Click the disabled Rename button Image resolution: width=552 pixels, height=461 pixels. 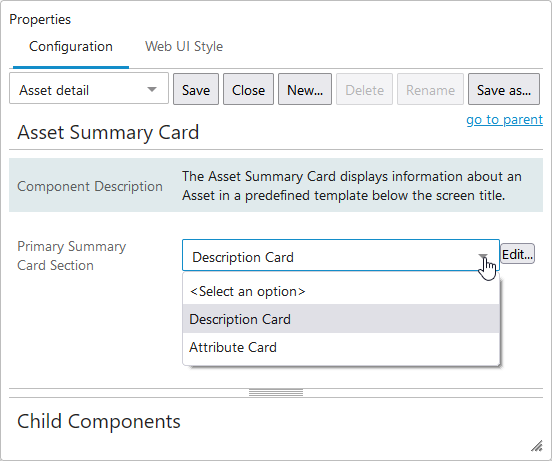(430, 89)
